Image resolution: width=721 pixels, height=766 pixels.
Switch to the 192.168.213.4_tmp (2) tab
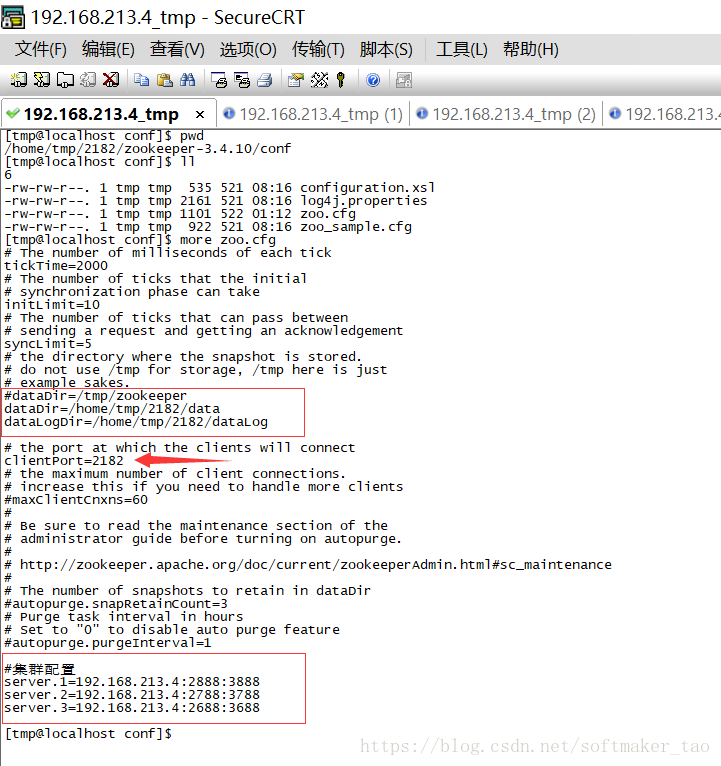tap(506, 114)
